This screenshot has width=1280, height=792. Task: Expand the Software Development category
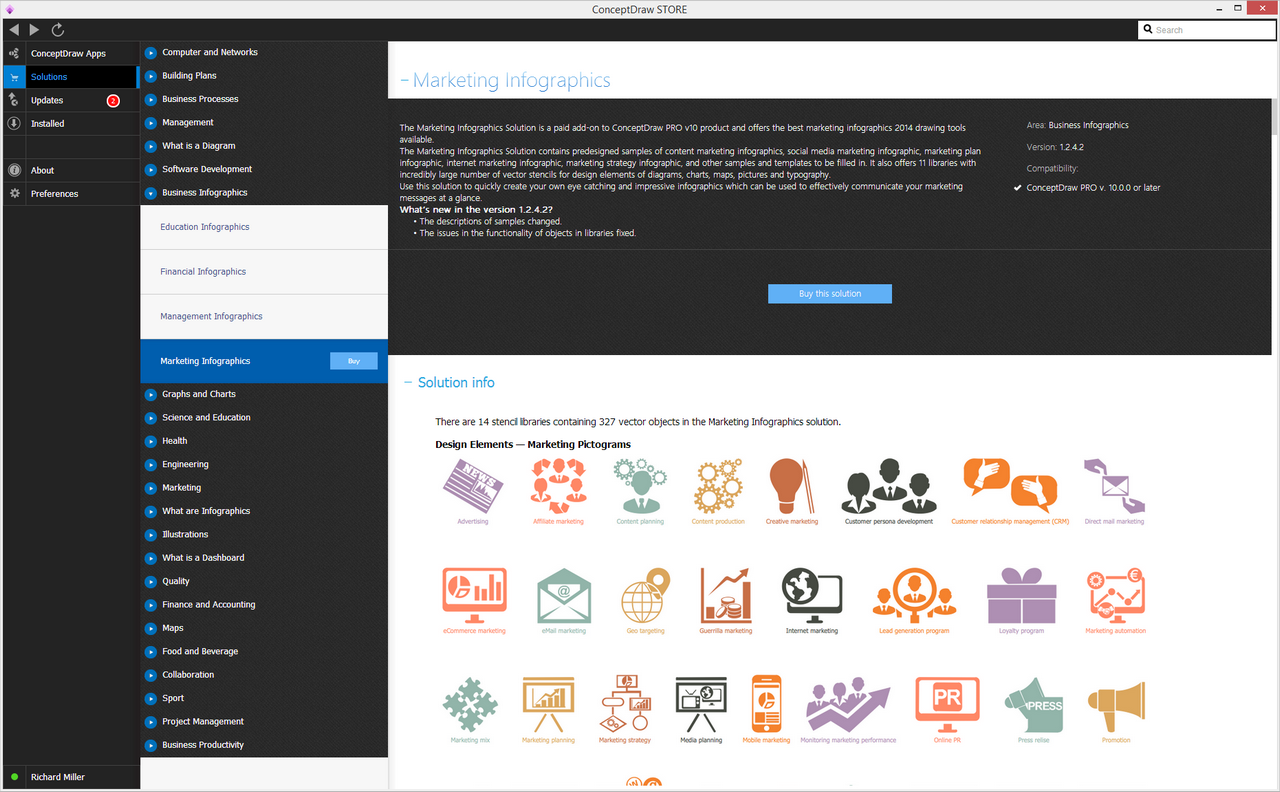coord(151,169)
